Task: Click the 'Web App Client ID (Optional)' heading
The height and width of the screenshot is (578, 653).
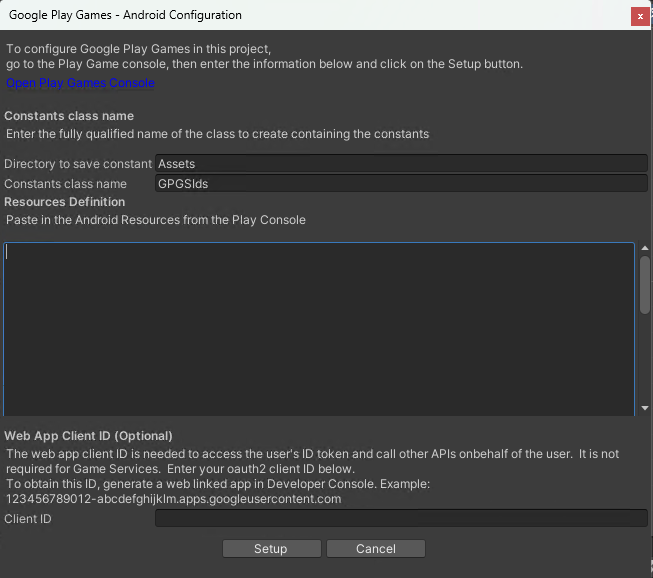Action: tap(88, 436)
